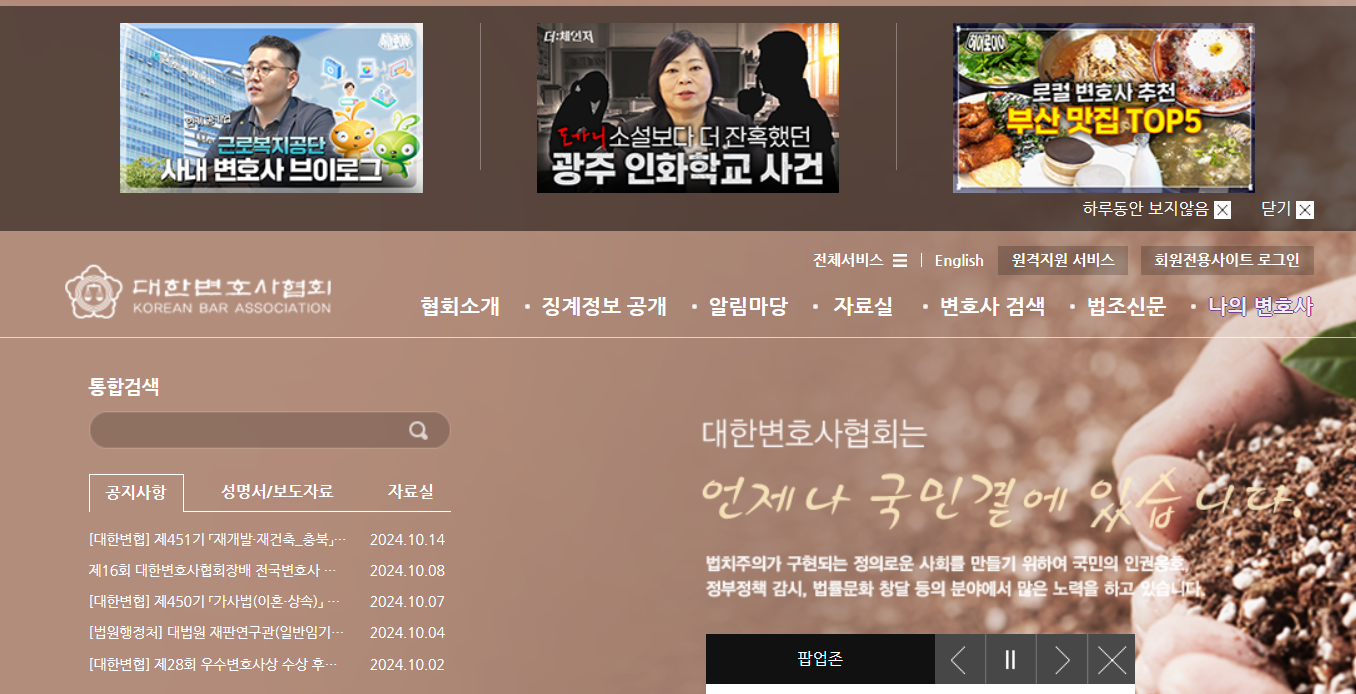The height and width of the screenshot is (694, 1356).
Task: Click the 2024.10.02 date text
Action: [407, 664]
